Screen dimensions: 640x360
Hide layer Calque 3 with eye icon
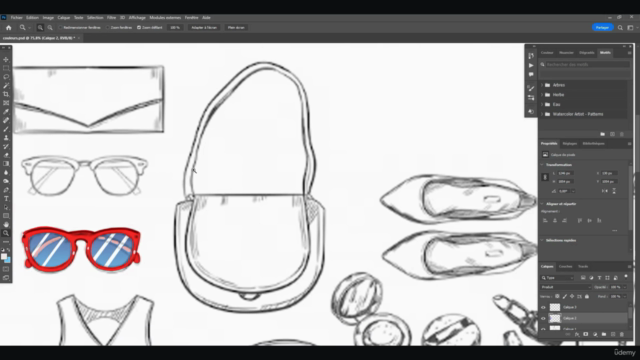(543, 307)
